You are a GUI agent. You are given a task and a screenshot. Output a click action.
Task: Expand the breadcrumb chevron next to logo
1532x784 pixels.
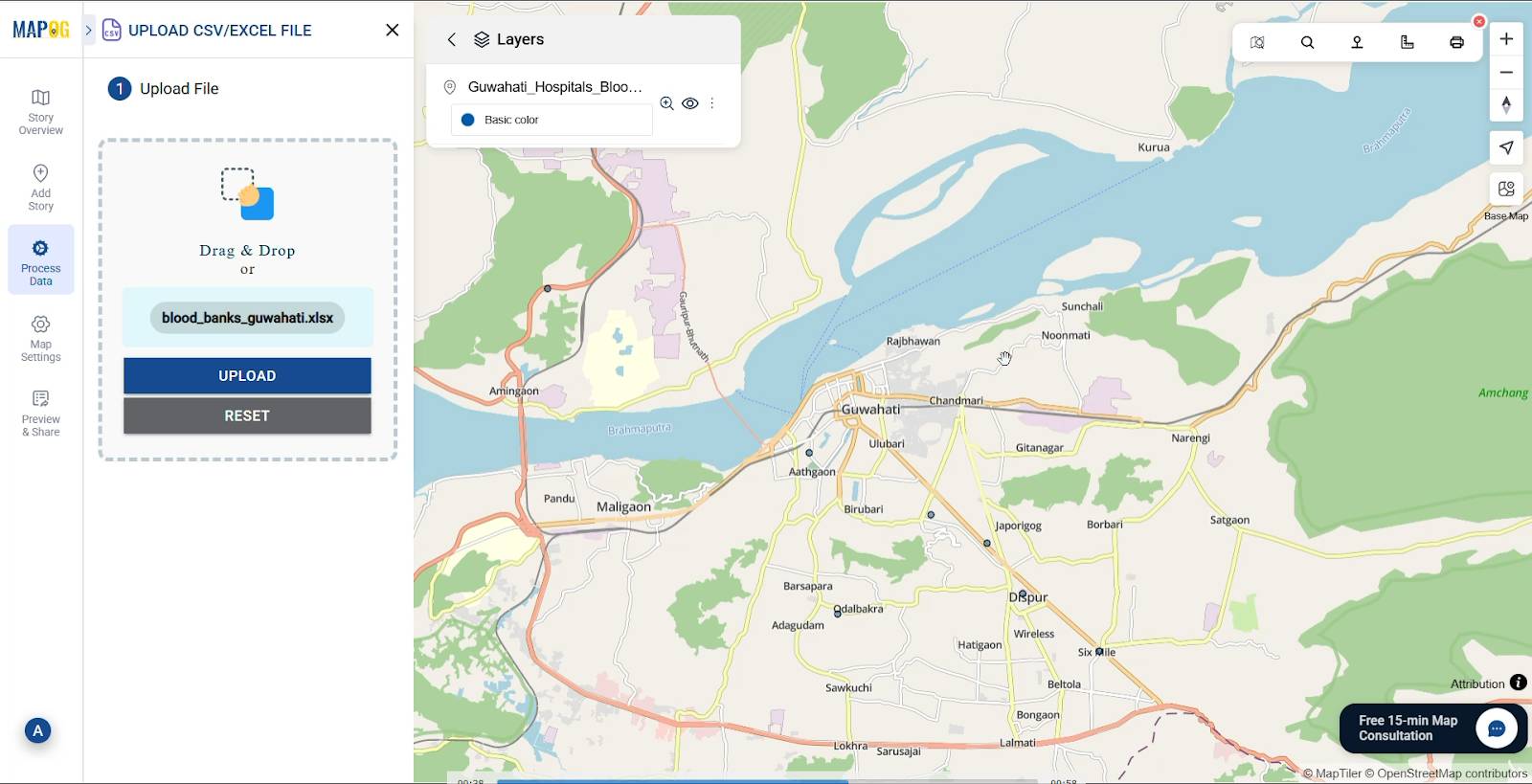coord(88,30)
